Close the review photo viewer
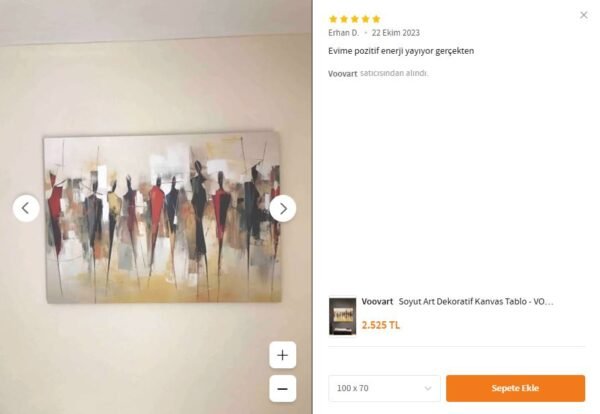The image size is (600, 414). point(584,15)
